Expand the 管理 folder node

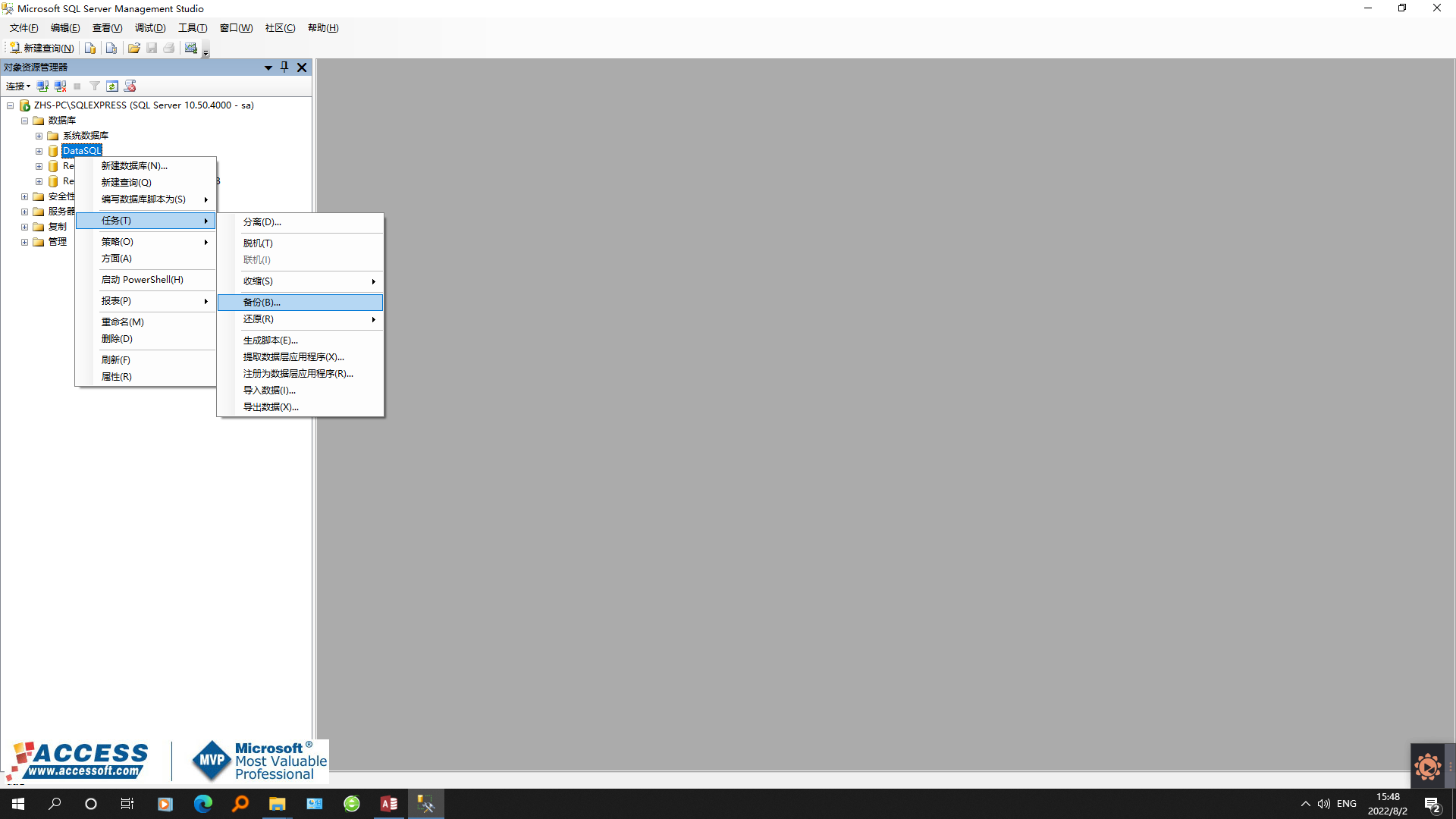point(24,242)
